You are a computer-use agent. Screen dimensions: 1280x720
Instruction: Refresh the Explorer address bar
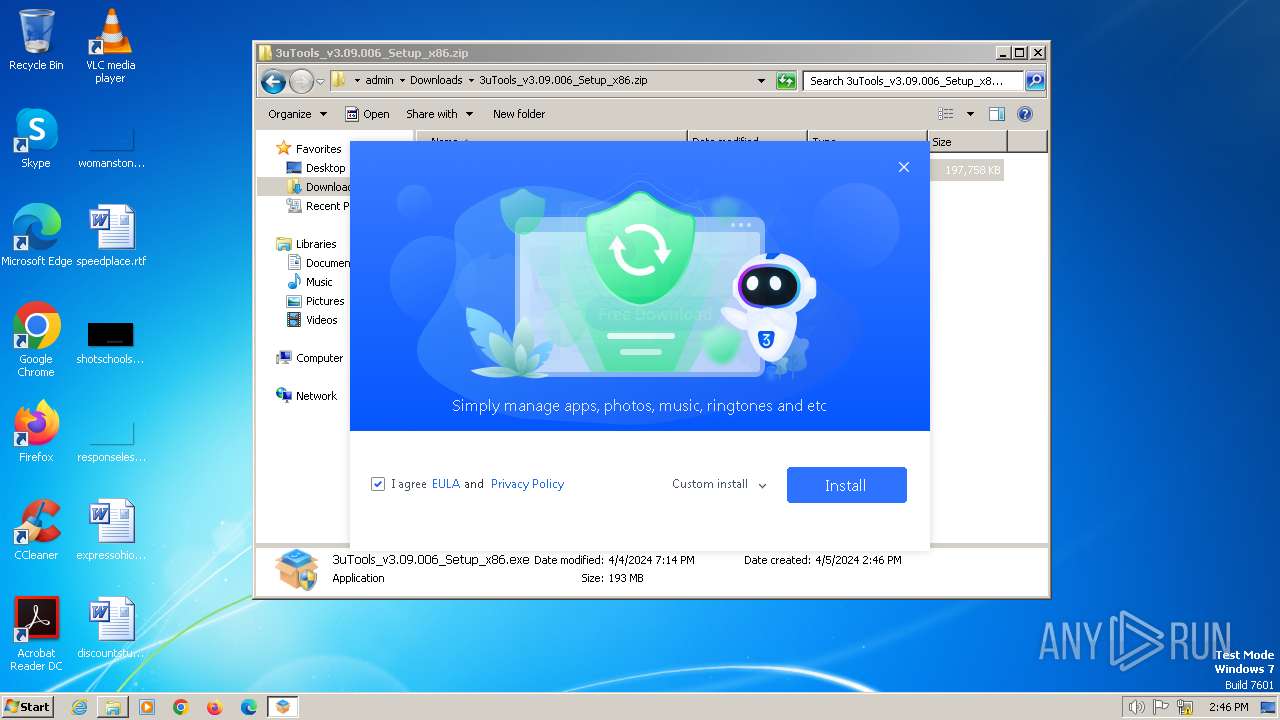tap(786, 81)
